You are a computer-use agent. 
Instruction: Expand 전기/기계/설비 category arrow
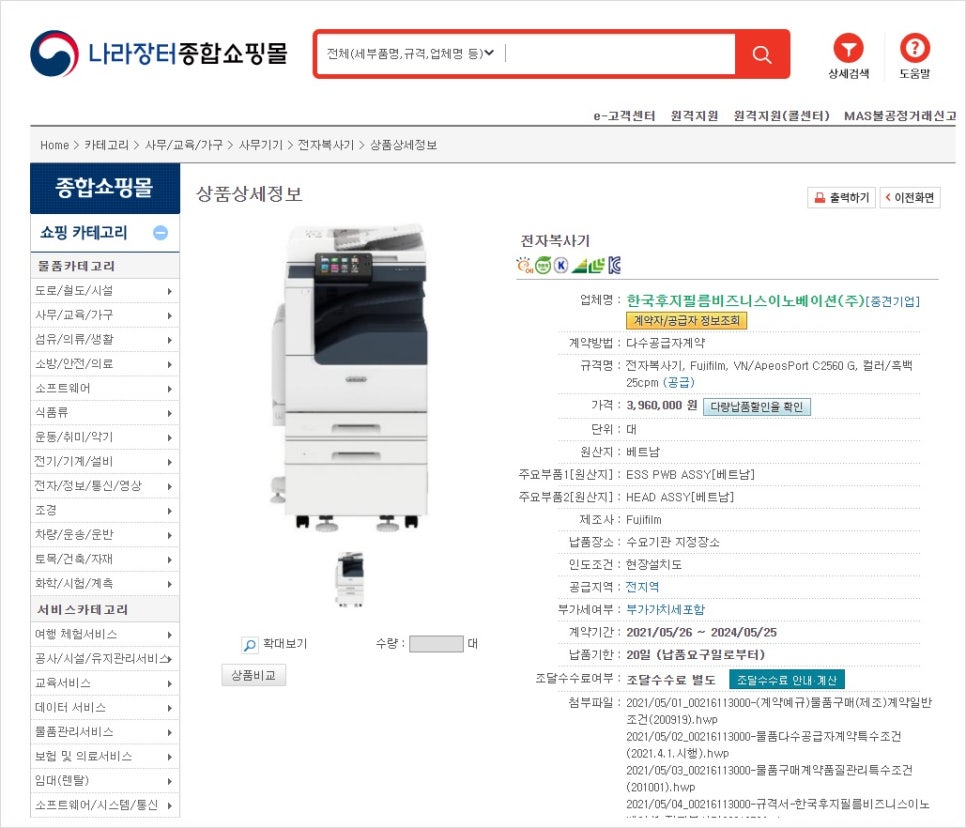point(169,462)
